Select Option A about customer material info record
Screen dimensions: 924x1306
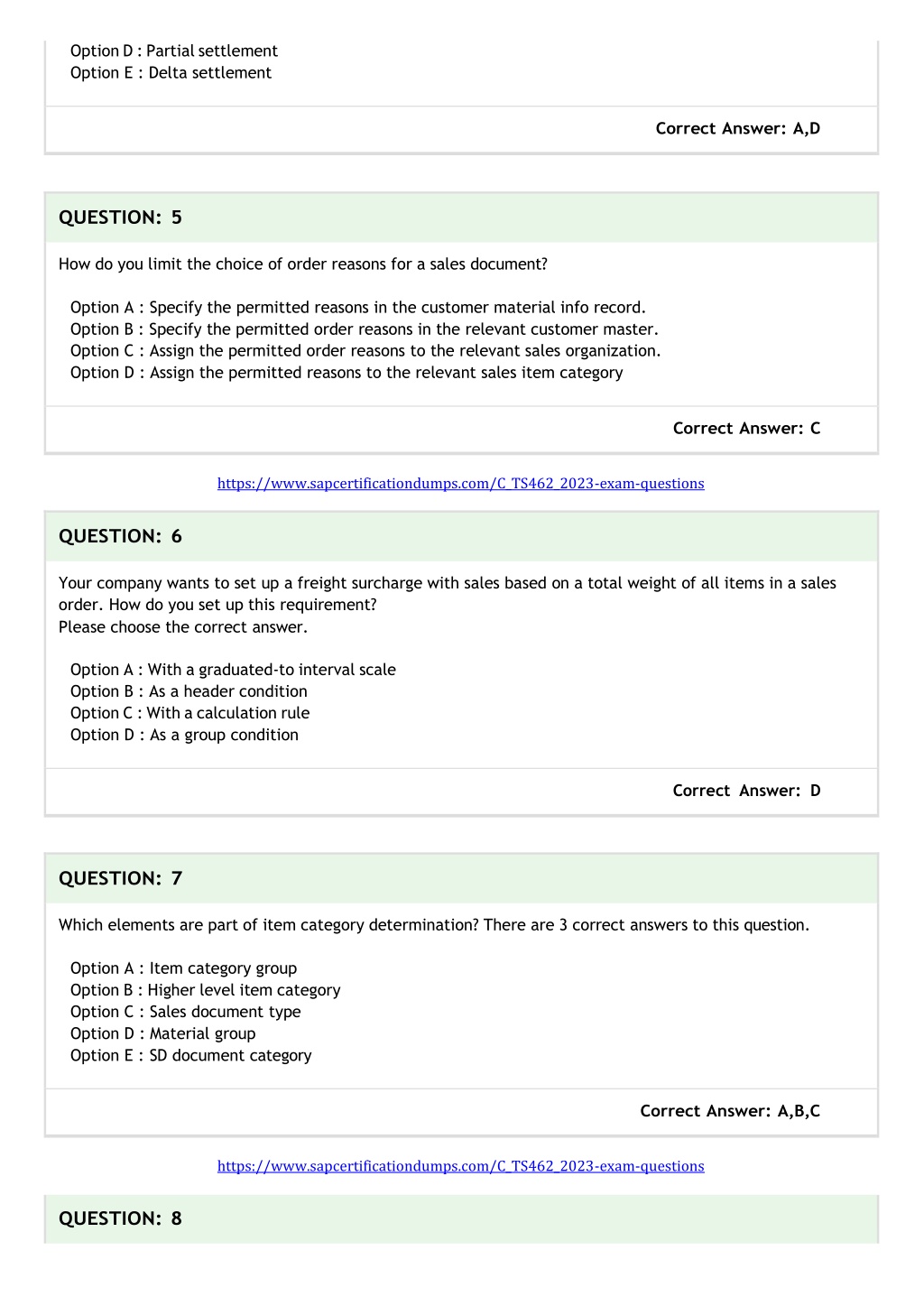pos(358,308)
